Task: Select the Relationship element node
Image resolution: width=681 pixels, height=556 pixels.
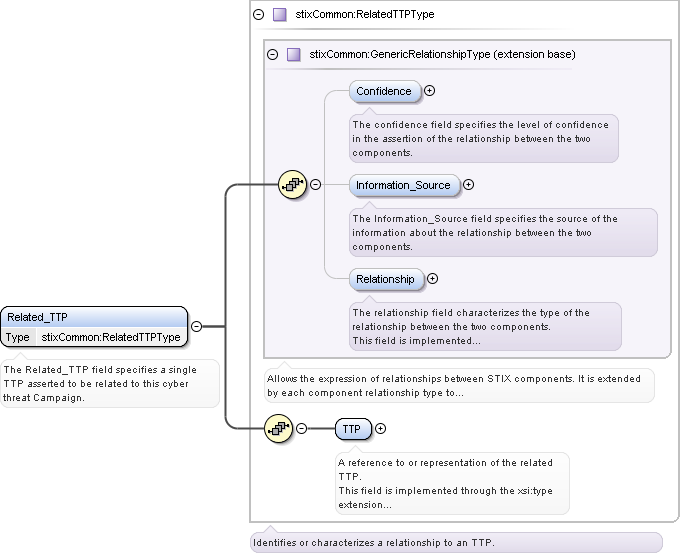Action: coord(385,279)
